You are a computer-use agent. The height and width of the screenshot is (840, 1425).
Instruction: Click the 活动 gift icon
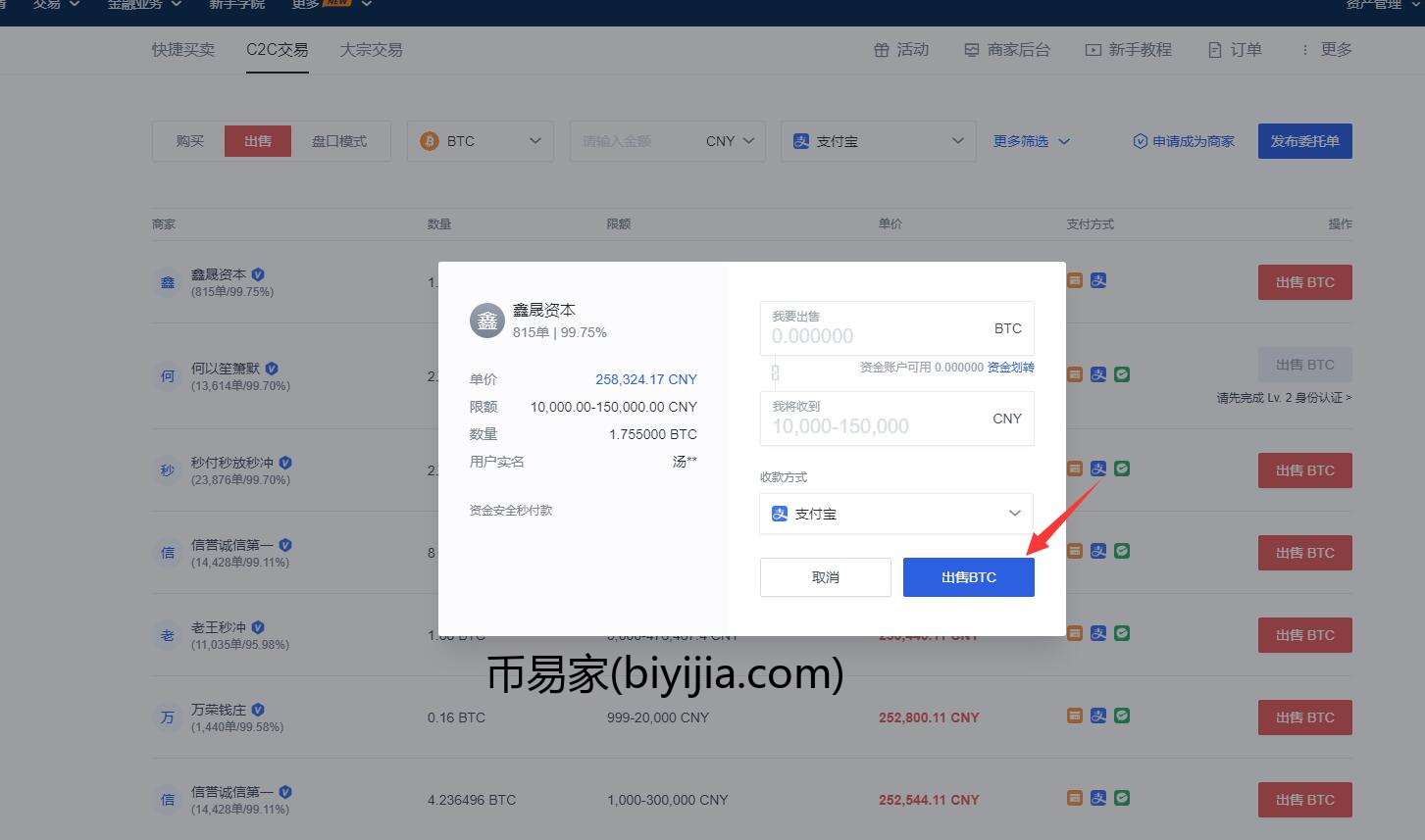[882, 50]
